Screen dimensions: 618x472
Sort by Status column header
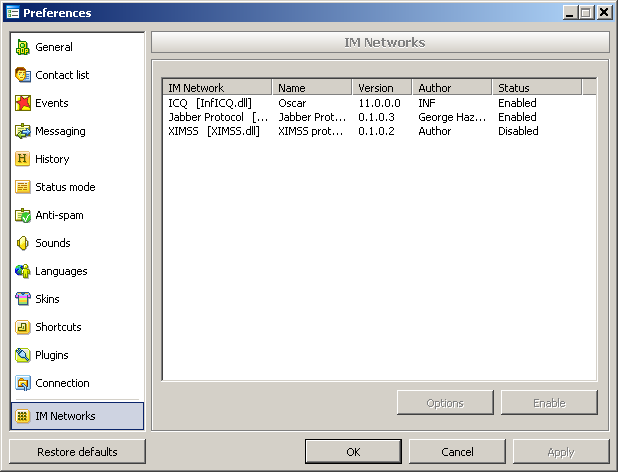tap(537, 87)
